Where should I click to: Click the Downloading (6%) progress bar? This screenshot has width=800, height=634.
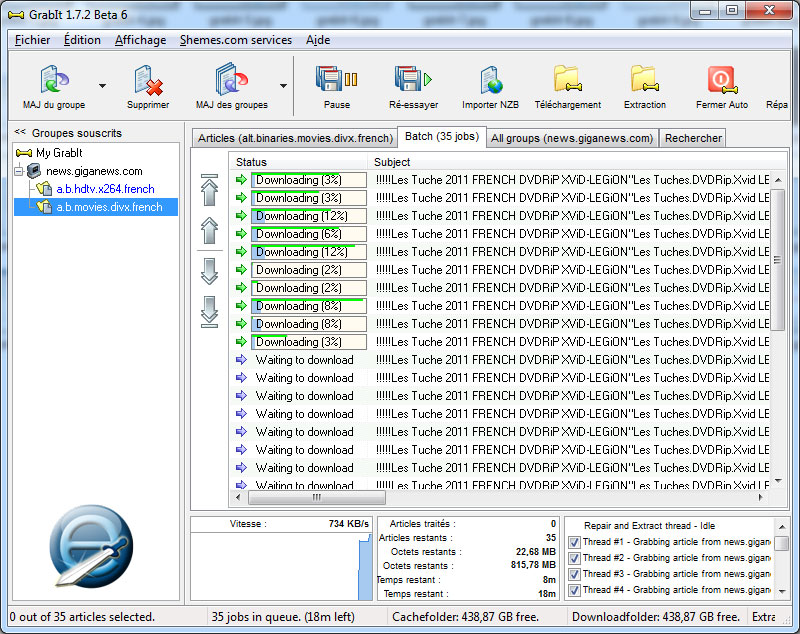[309, 234]
